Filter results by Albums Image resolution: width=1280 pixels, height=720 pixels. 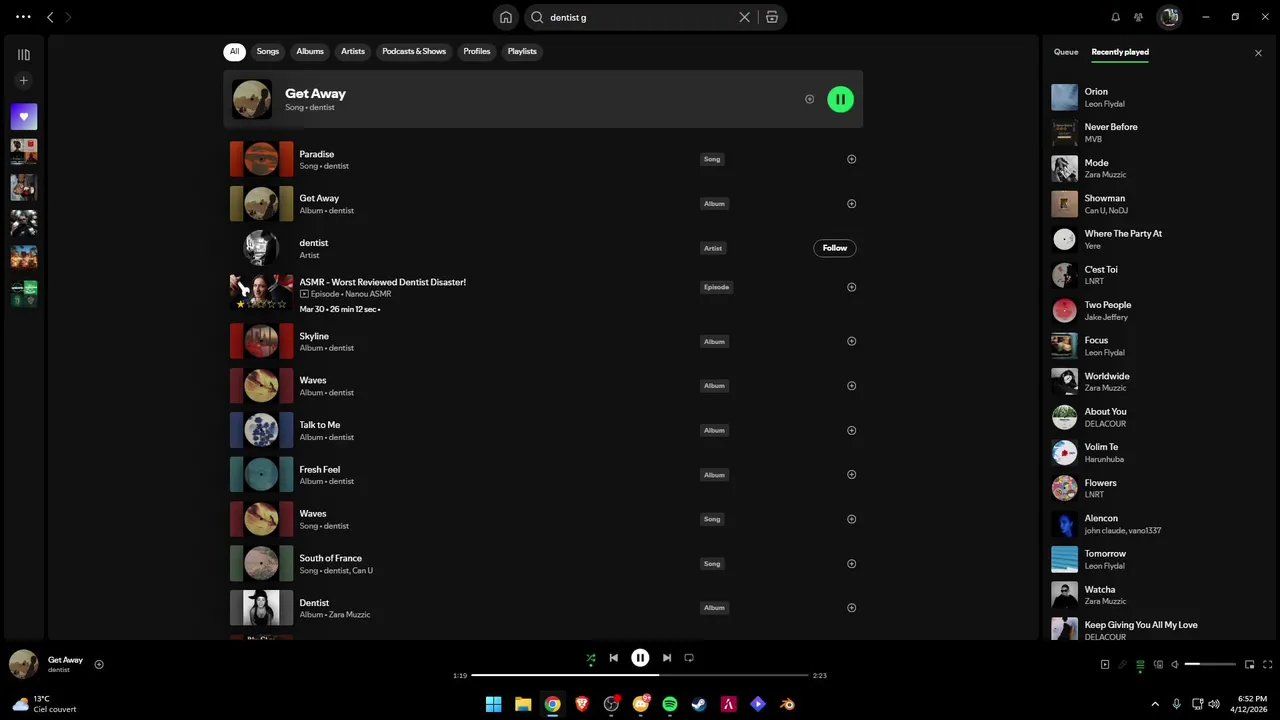pyautogui.click(x=310, y=52)
